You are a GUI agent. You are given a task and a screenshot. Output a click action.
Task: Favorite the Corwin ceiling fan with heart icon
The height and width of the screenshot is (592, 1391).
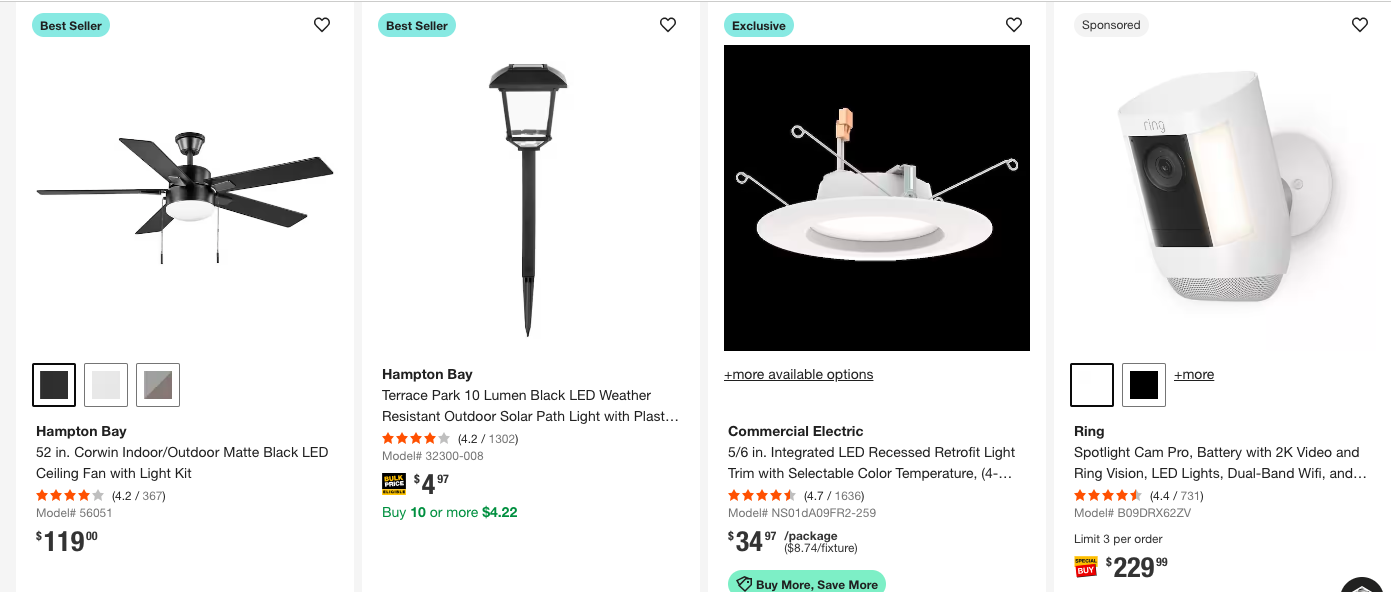click(322, 25)
